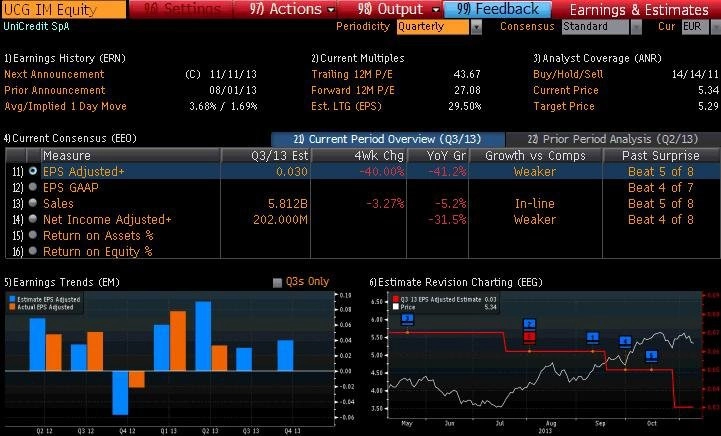Click the arrow beside Quarterly periodicity
721x436 pixels.
click(x=476, y=27)
